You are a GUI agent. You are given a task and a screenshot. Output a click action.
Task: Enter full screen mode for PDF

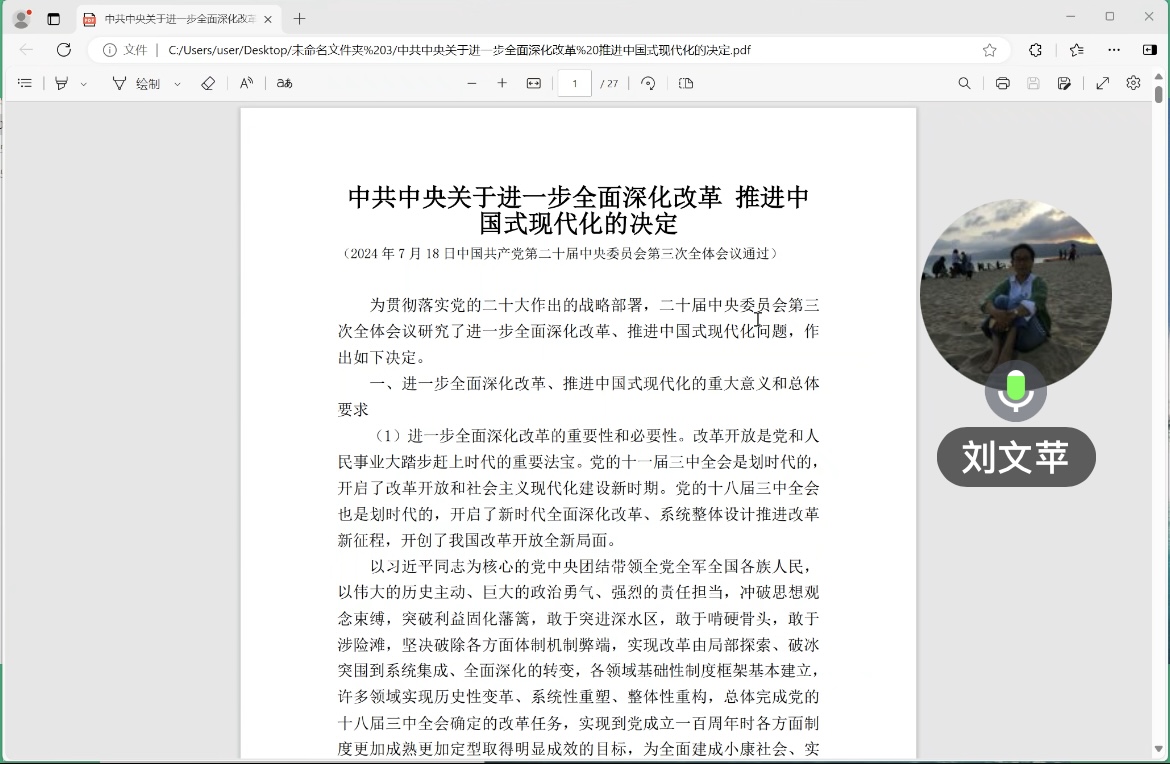point(1102,84)
